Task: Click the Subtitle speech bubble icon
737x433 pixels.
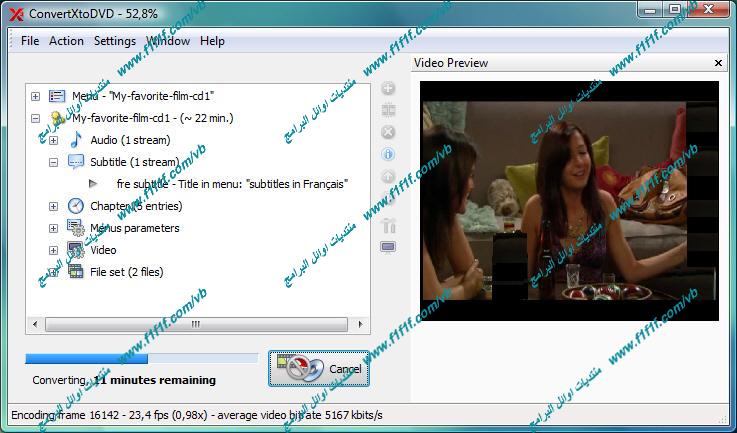Action: tap(76, 162)
